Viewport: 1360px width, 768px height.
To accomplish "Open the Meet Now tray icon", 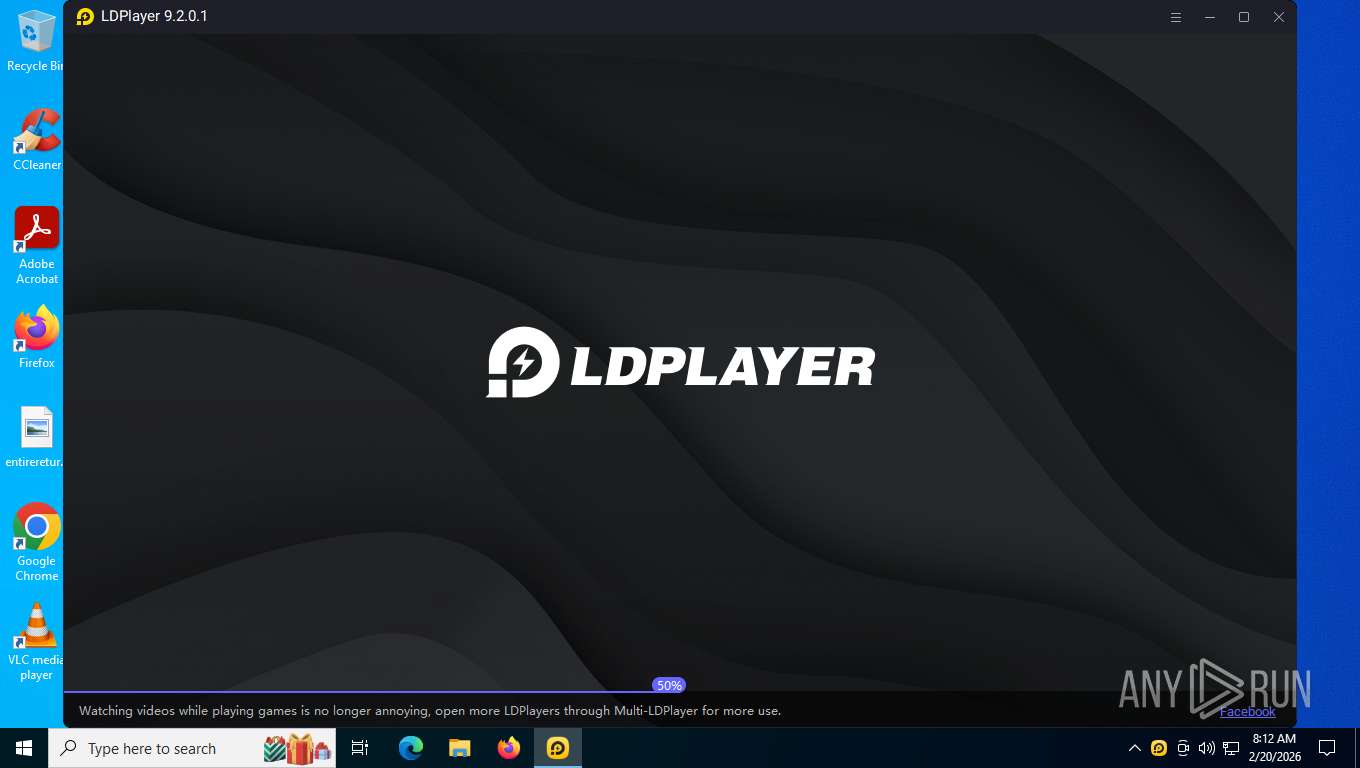I will coord(1183,748).
